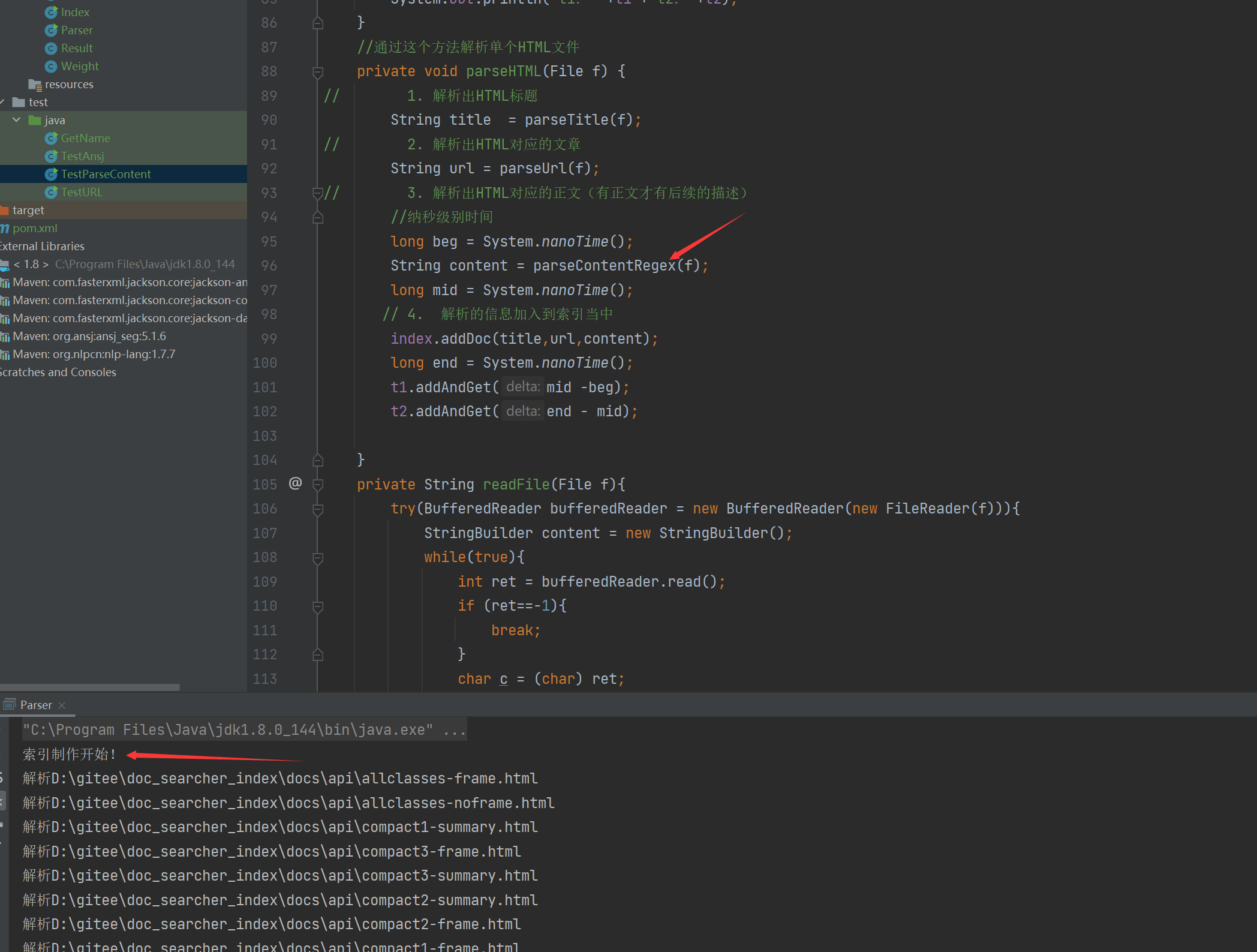
Task: Click the project panel horizontal scrollbar
Action: pyautogui.click(x=90, y=687)
